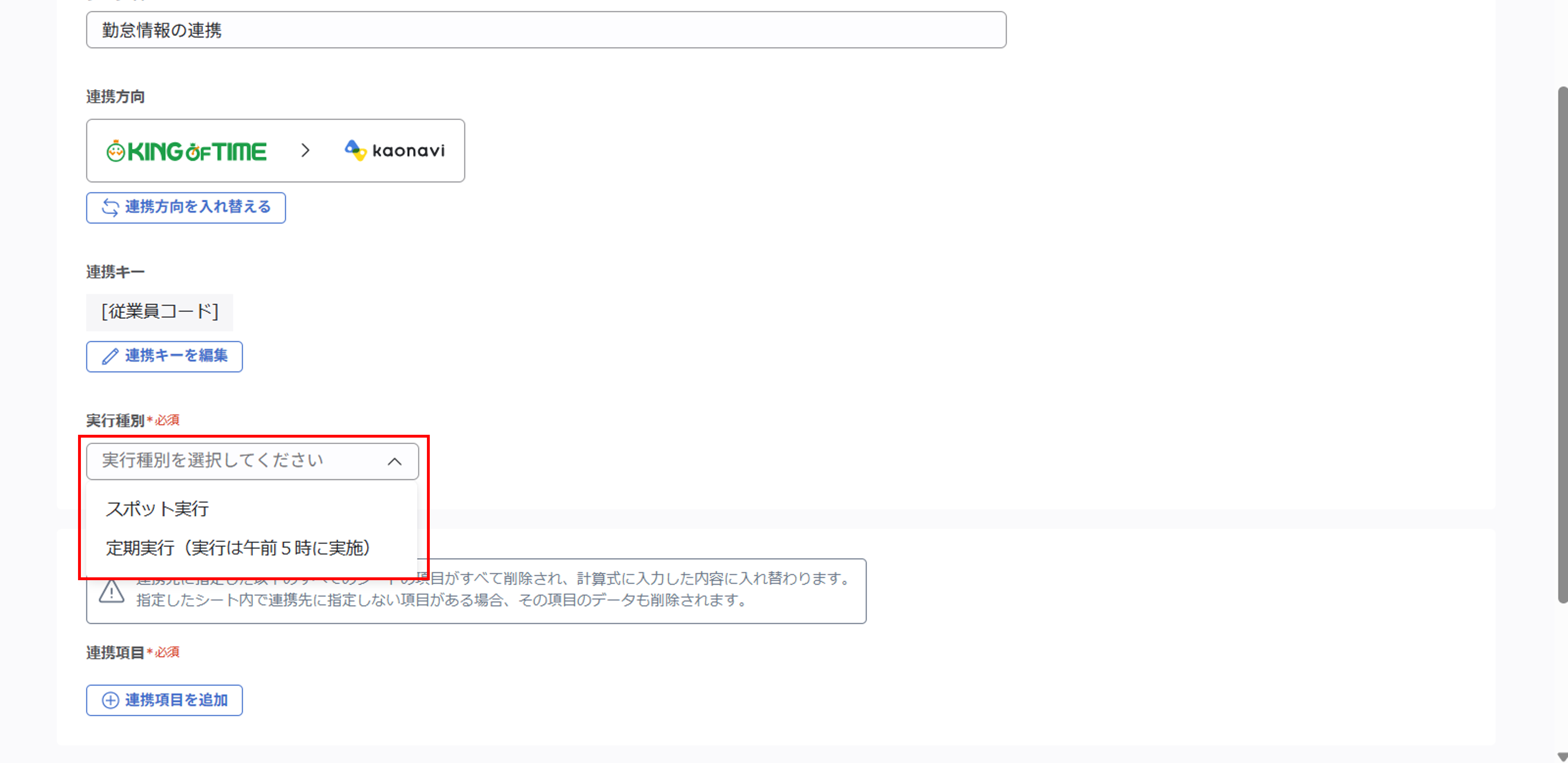
Task: Expand the execution type selection list
Action: (243, 461)
